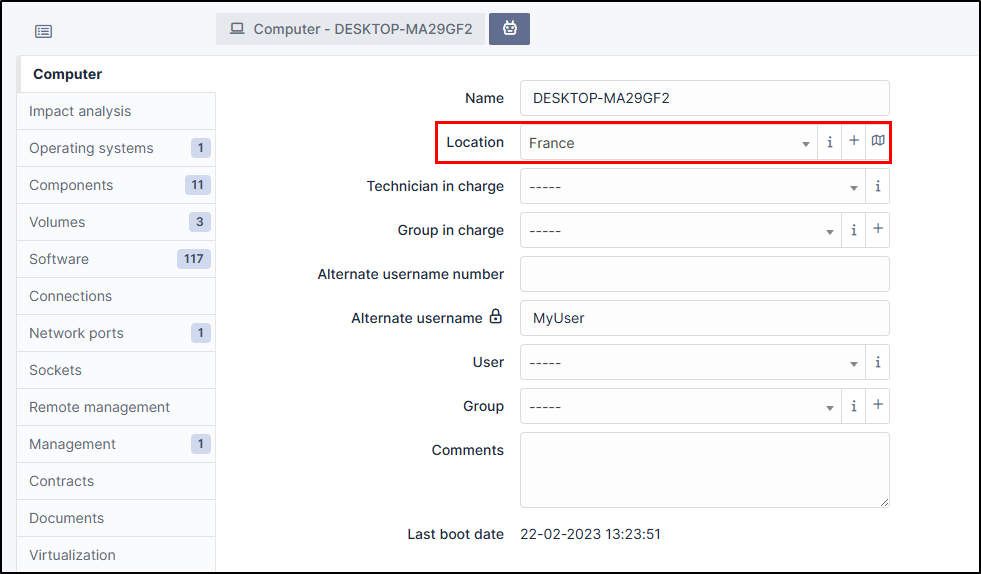981x574 pixels.
Task: Click into the Name input field
Action: [704, 98]
